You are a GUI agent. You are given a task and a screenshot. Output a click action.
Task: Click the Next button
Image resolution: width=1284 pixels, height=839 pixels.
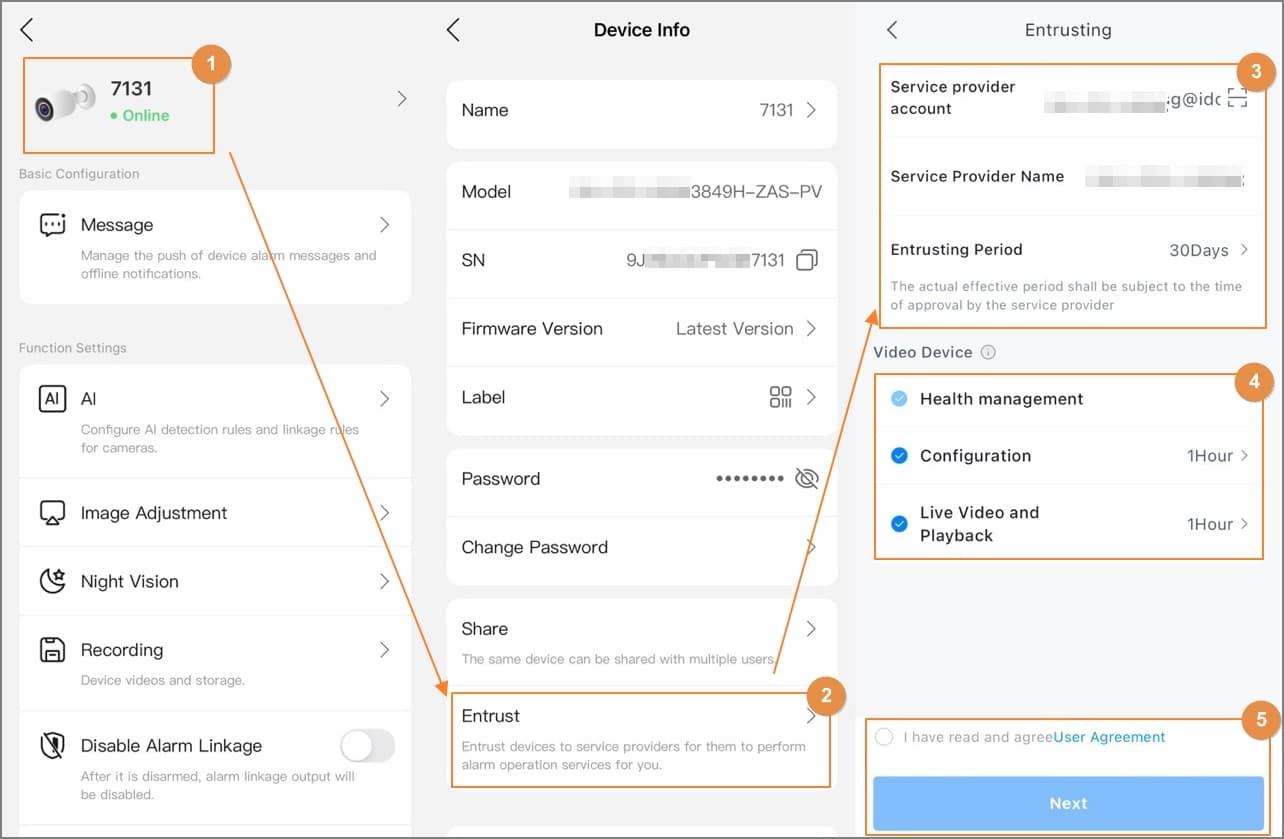point(1068,803)
